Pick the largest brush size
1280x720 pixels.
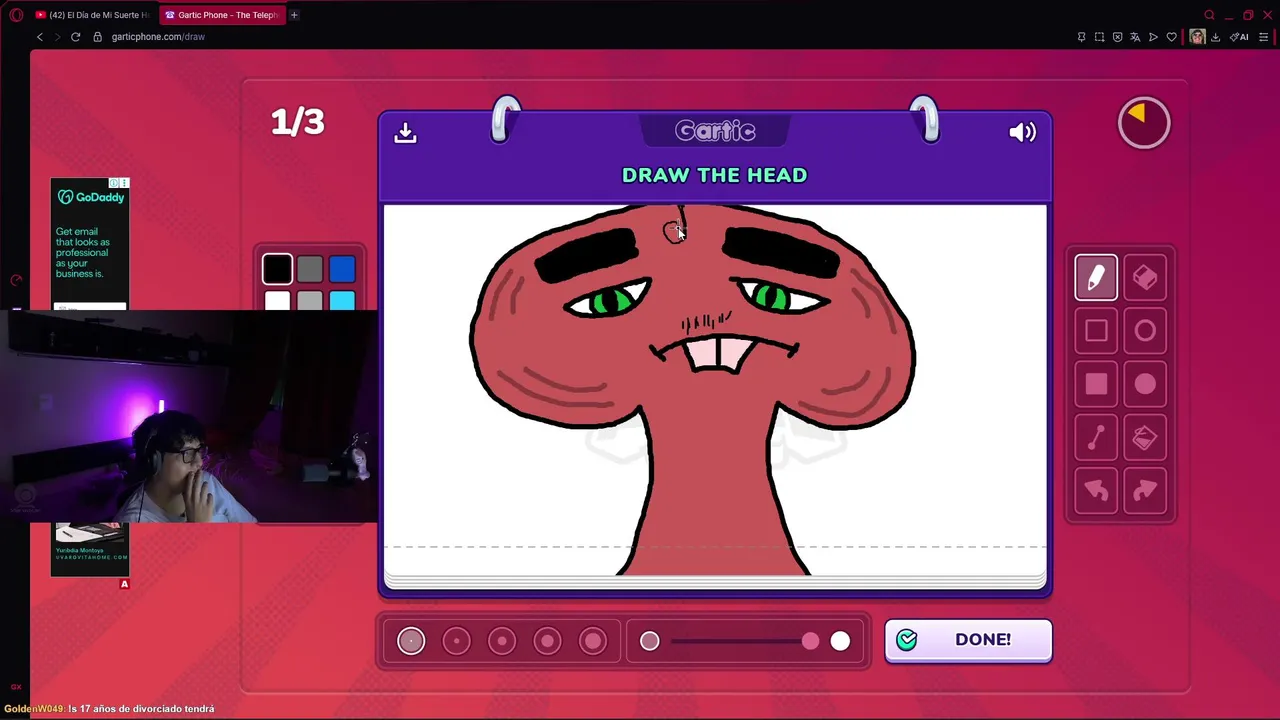click(x=593, y=641)
